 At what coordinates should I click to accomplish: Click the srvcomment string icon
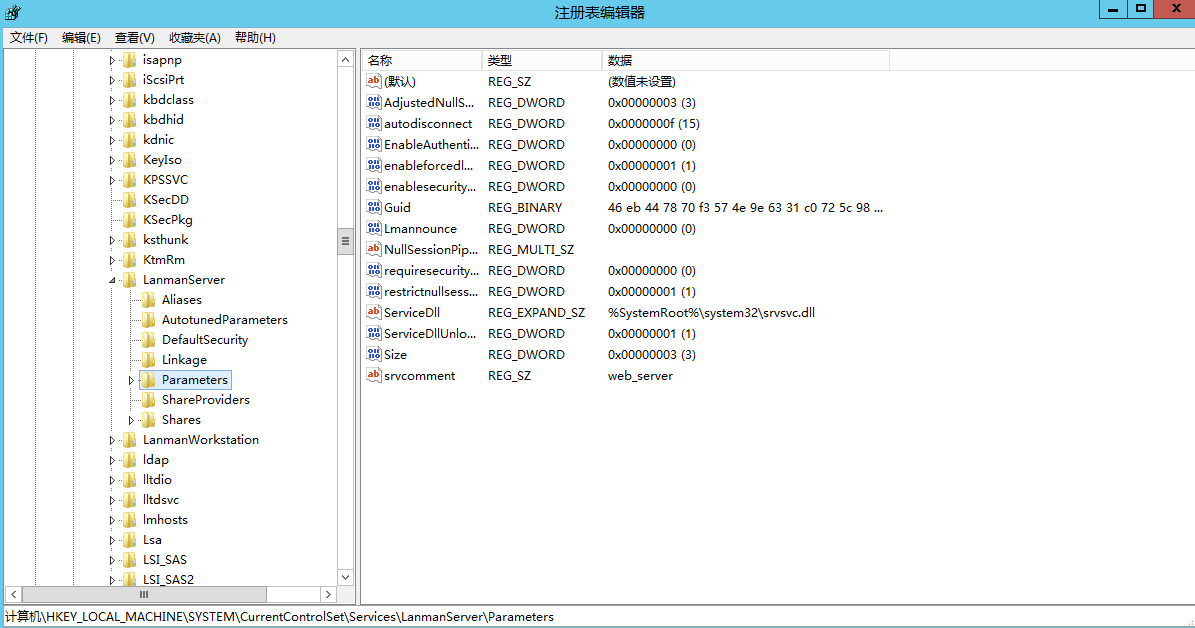[373, 375]
